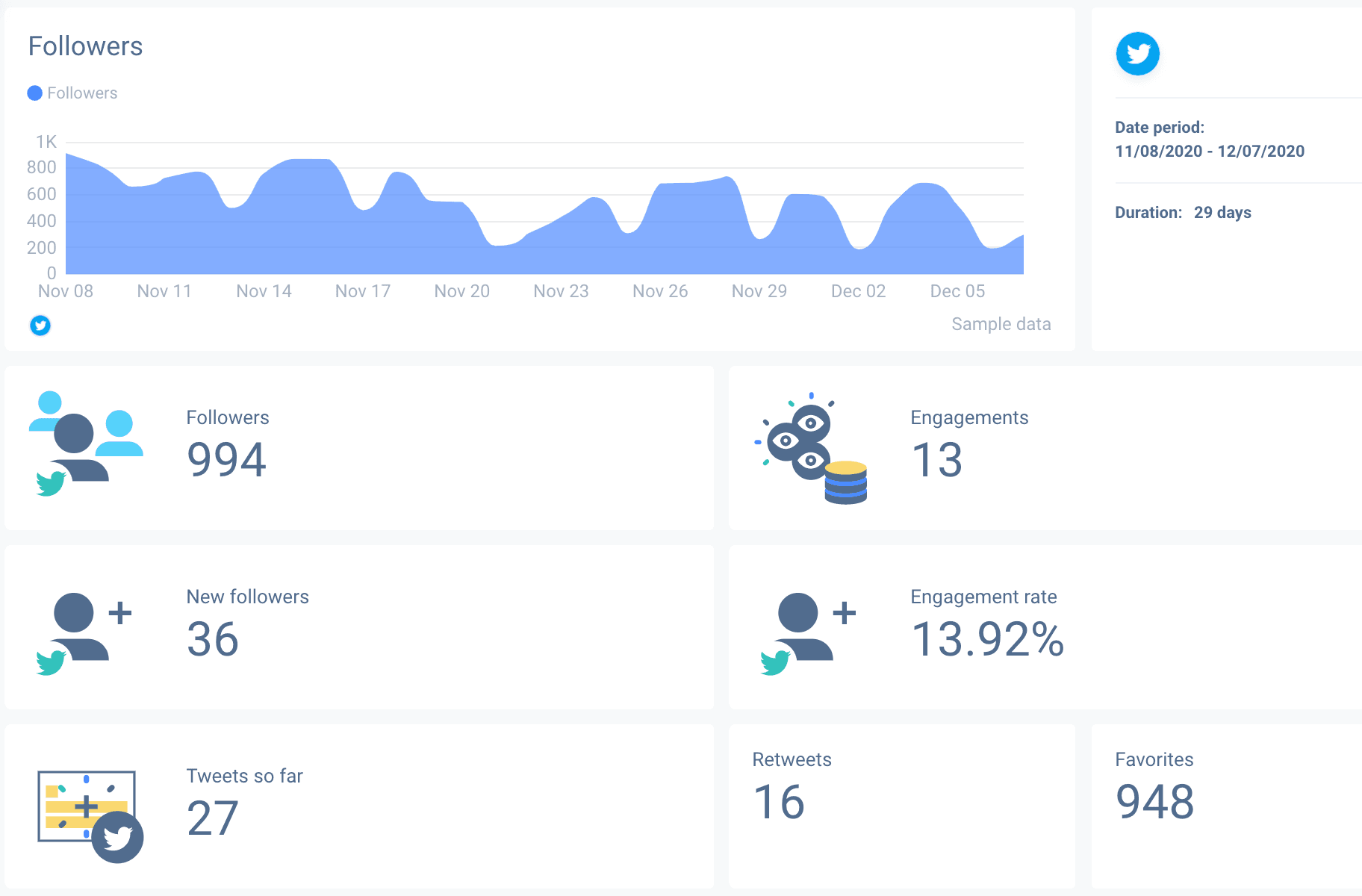Click the Retweets value 16
Screen dimensions: 1362x896
coord(778,802)
